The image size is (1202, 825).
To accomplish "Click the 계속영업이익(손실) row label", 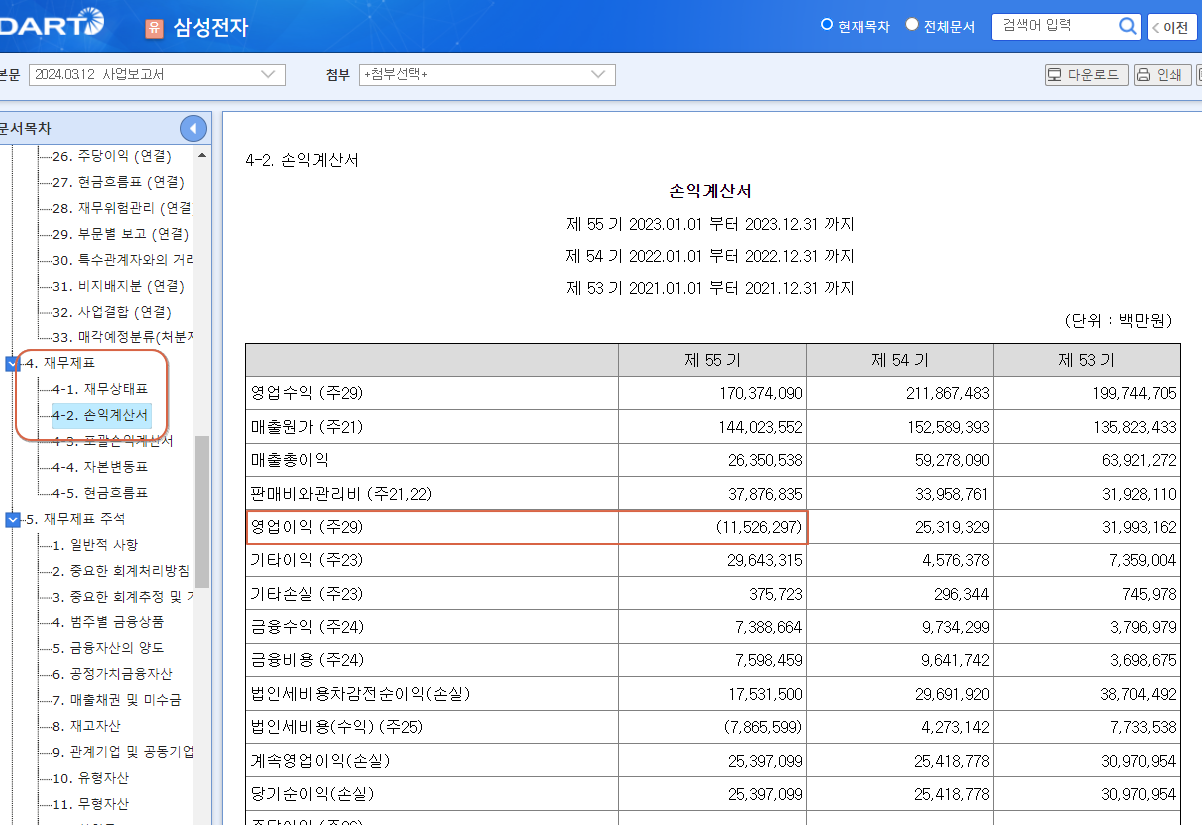I will coord(321,761).
